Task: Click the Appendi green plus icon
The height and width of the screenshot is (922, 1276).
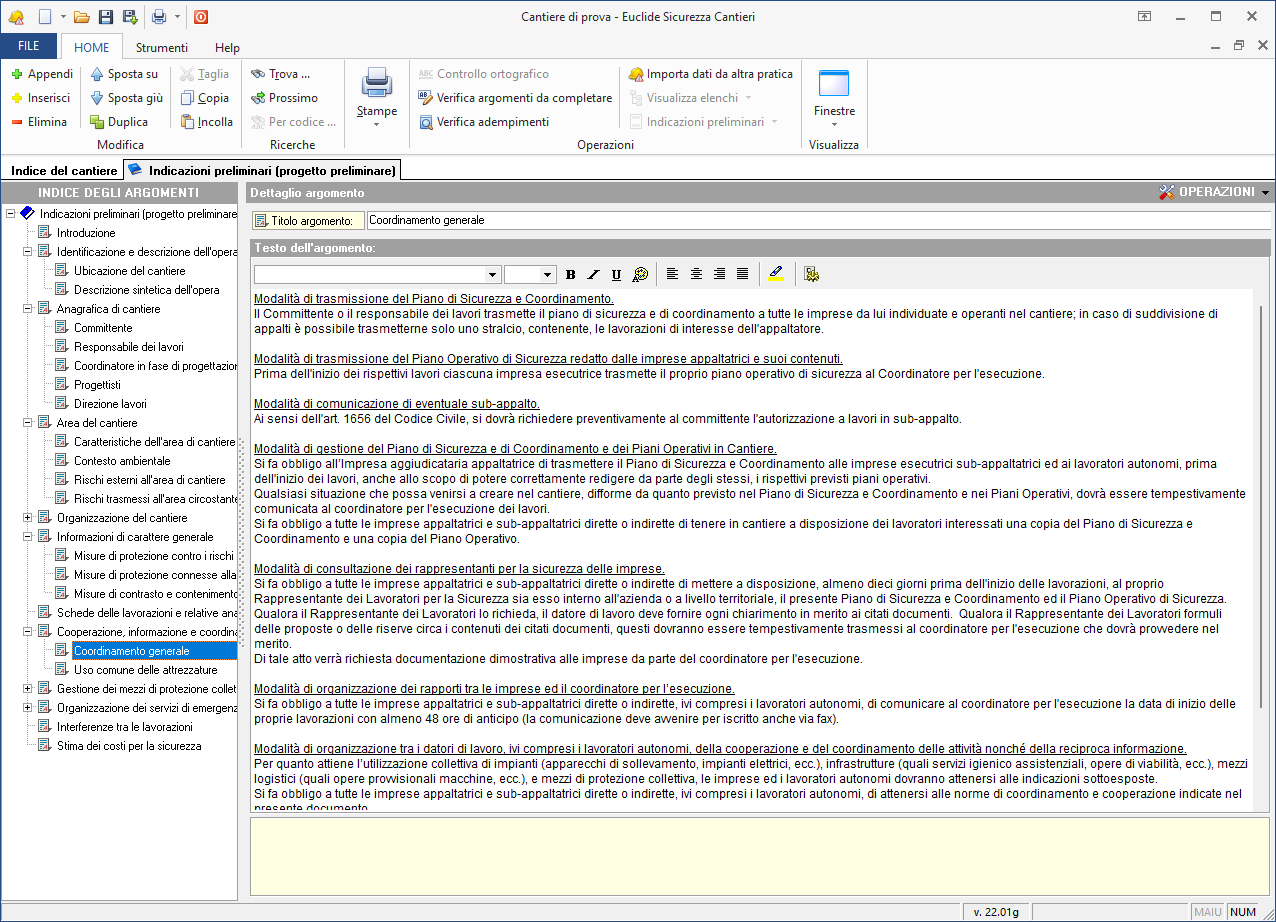Action: 17,74
